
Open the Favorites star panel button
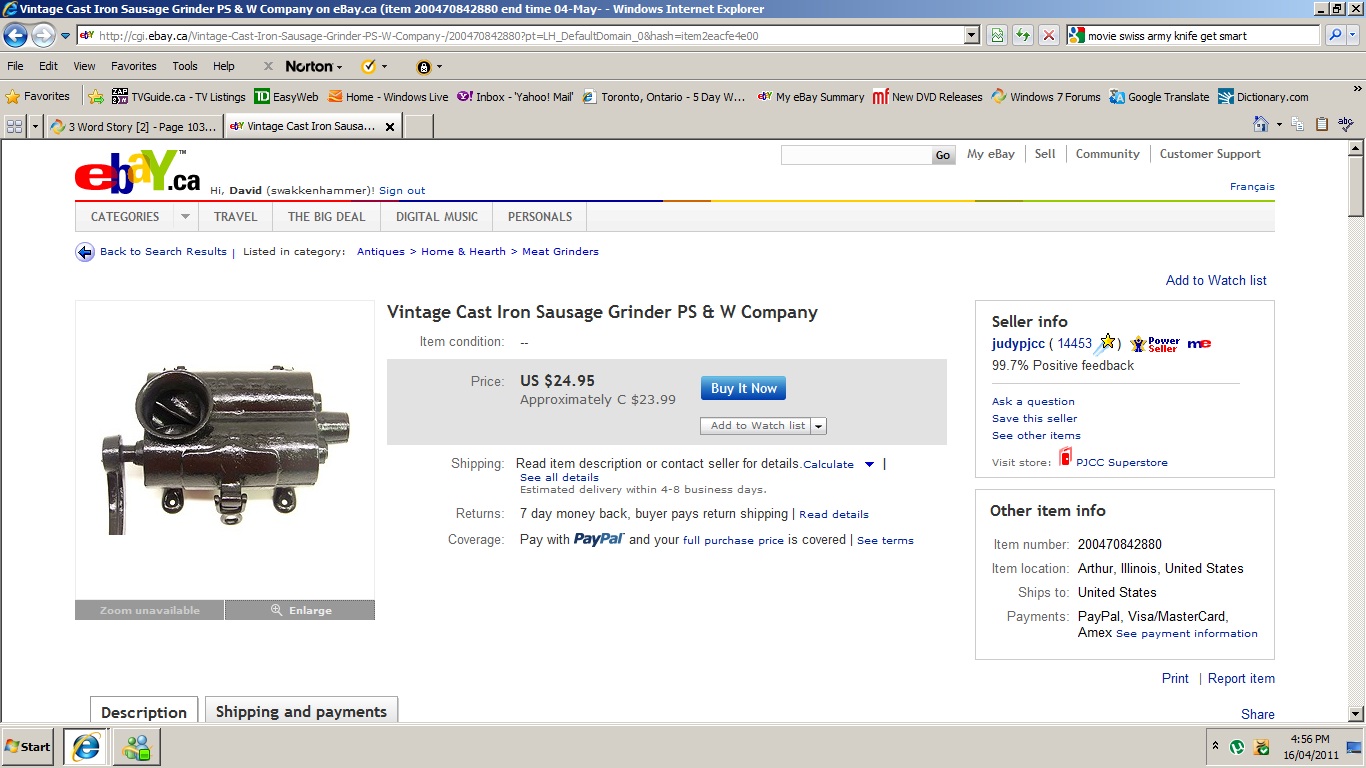[38, 96]
